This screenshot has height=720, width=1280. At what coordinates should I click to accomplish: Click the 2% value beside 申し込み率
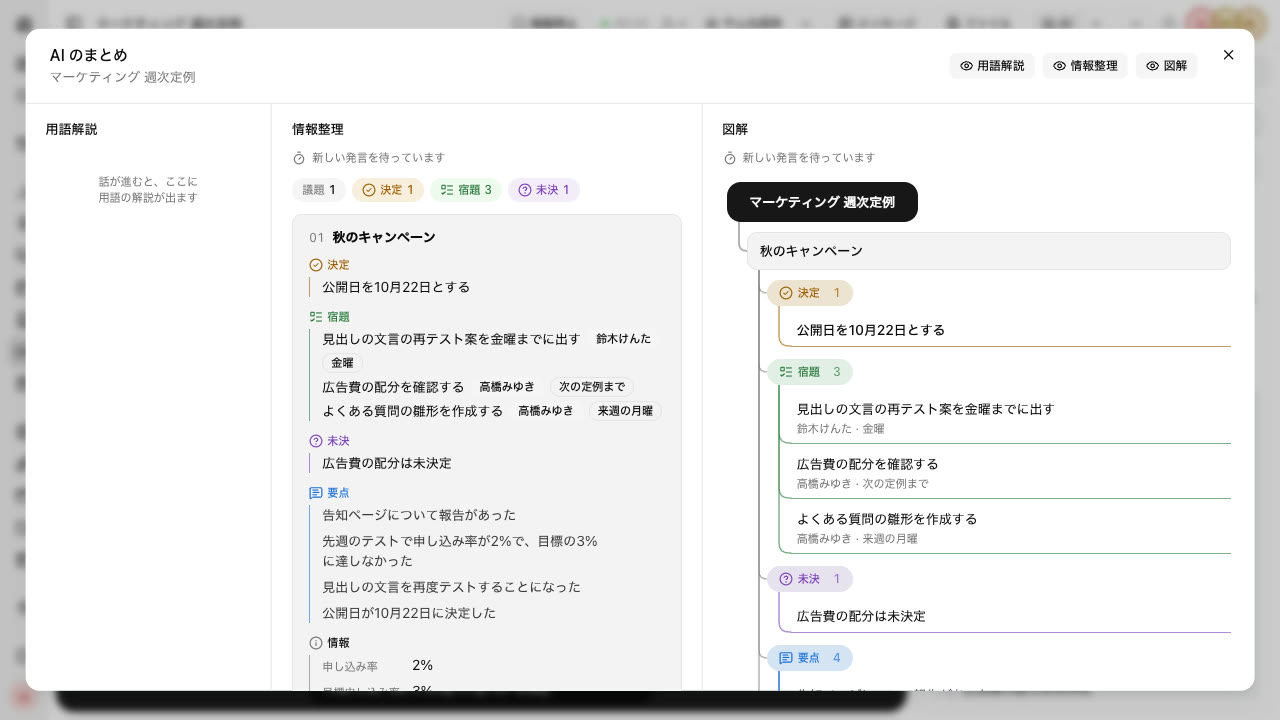(422, 665)
